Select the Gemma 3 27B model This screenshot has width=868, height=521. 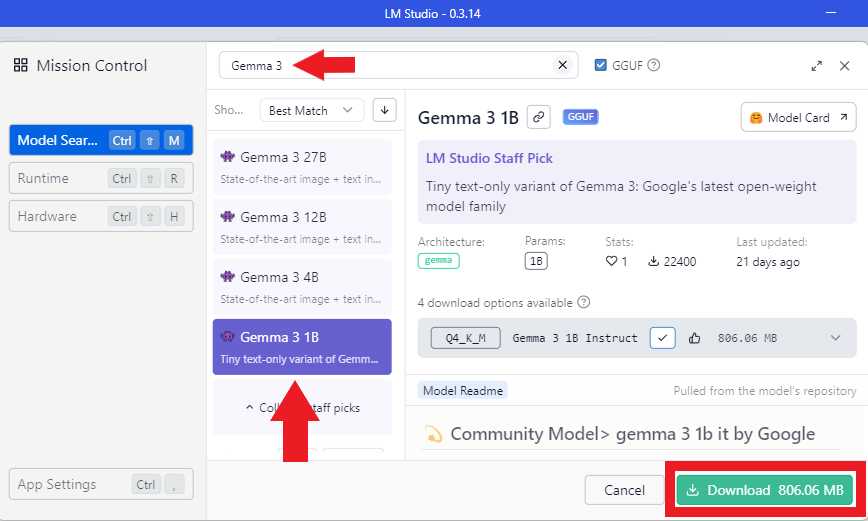pyautogui.click(x=302, y=167)
